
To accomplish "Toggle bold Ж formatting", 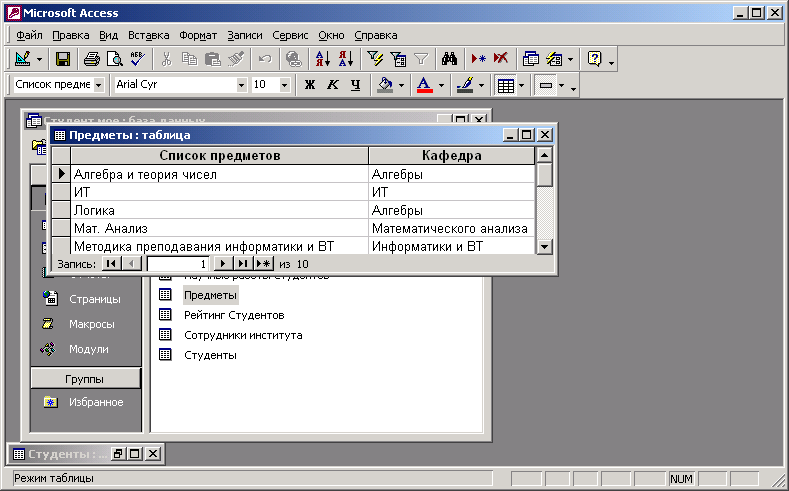I will 310,85.
